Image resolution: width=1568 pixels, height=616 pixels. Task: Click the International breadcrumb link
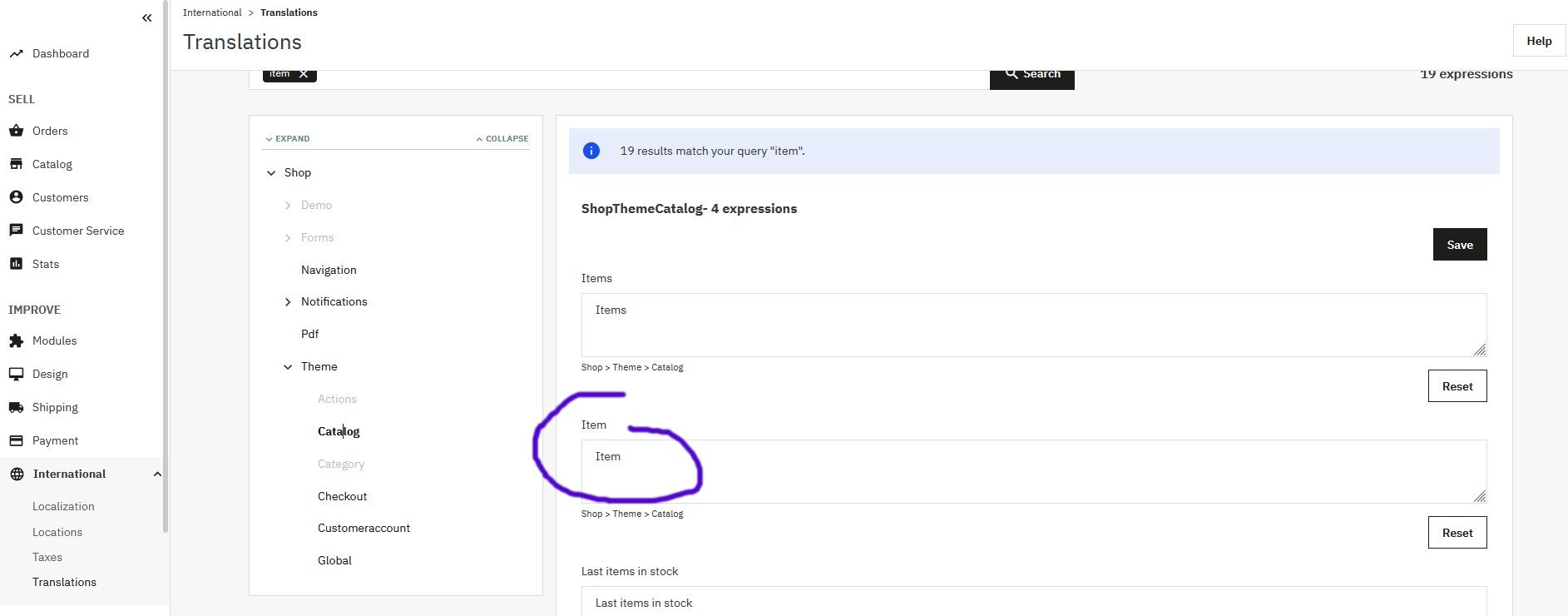(212, 12)
